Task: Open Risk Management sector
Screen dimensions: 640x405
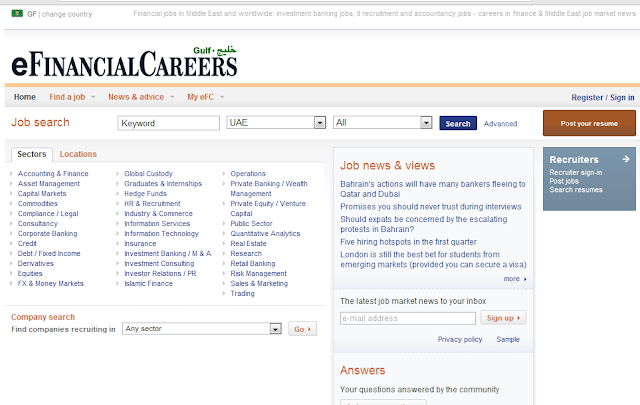Action: click(259, 274)
